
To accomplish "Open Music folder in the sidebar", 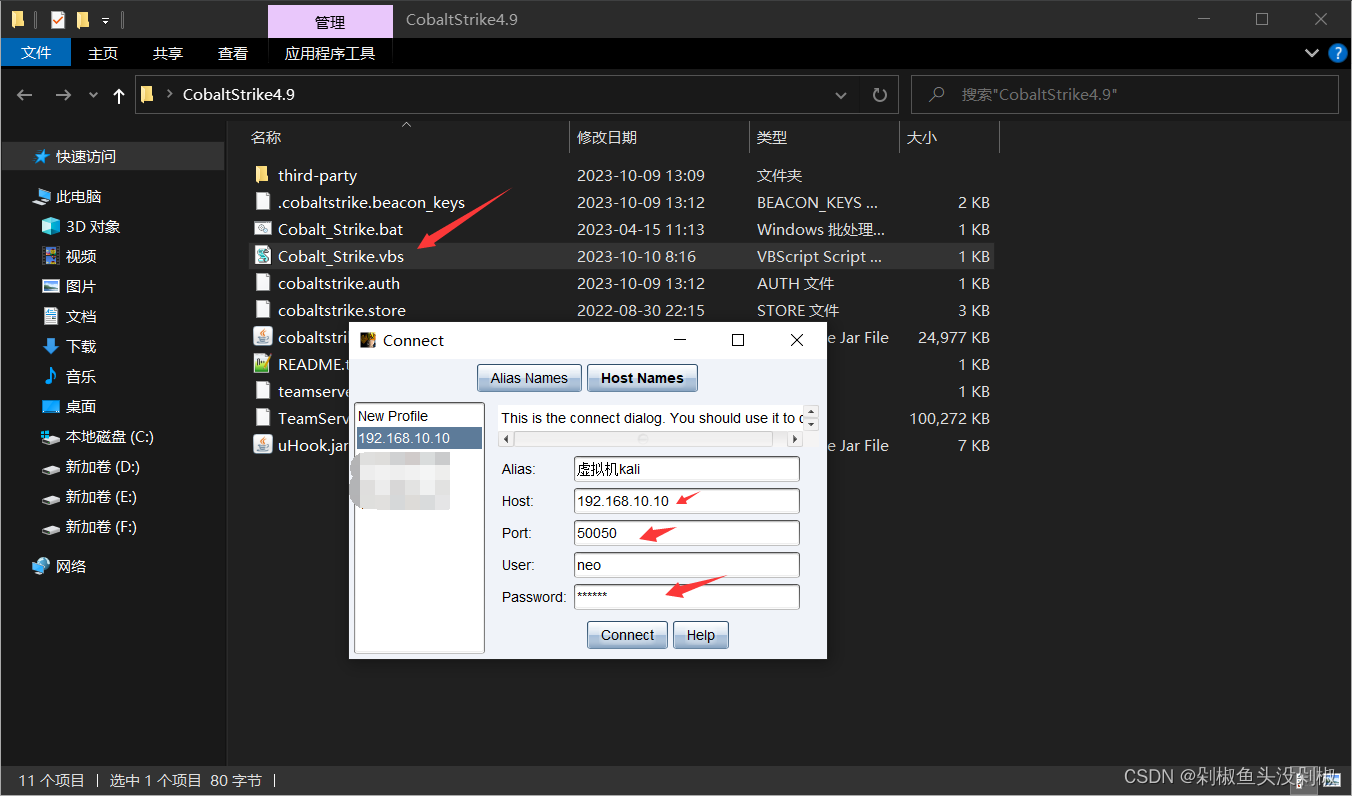I will [69, 377].
